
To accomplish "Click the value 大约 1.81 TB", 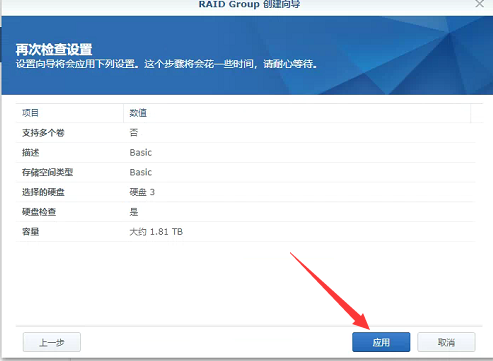I will [156, 232].
